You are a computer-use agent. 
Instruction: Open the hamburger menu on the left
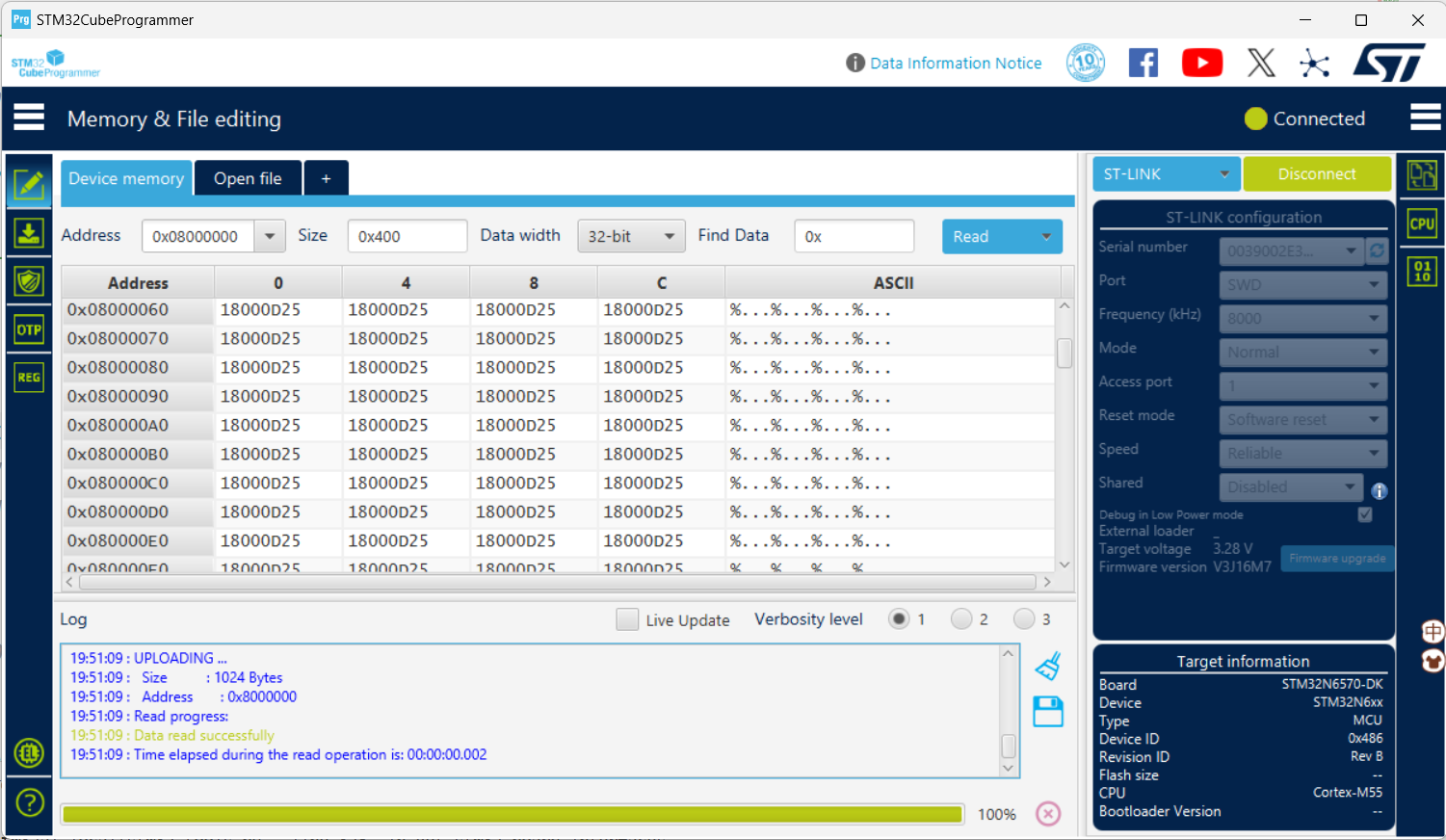coord(28,117)
